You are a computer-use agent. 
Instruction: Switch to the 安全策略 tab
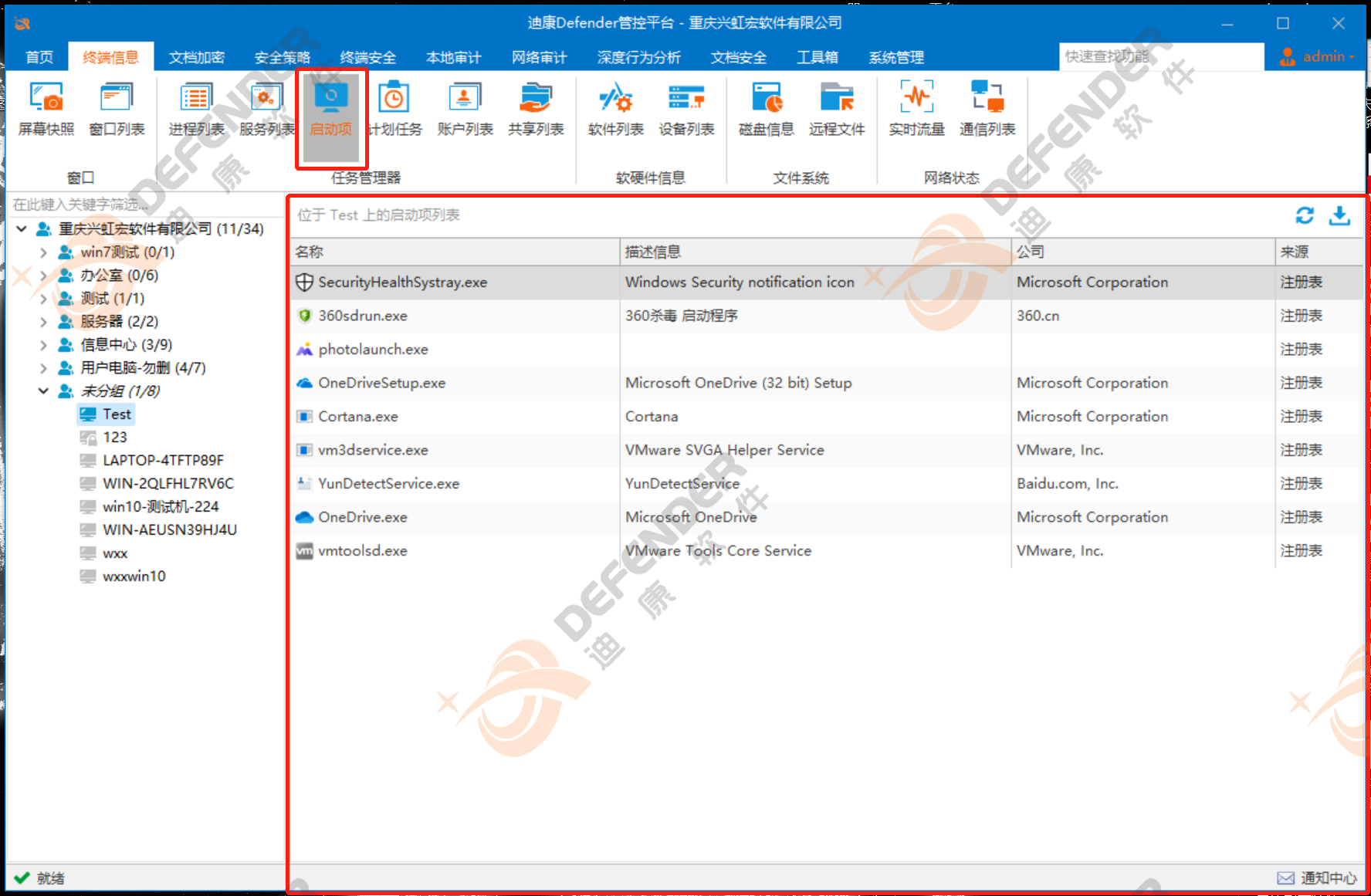coord(283,57)
